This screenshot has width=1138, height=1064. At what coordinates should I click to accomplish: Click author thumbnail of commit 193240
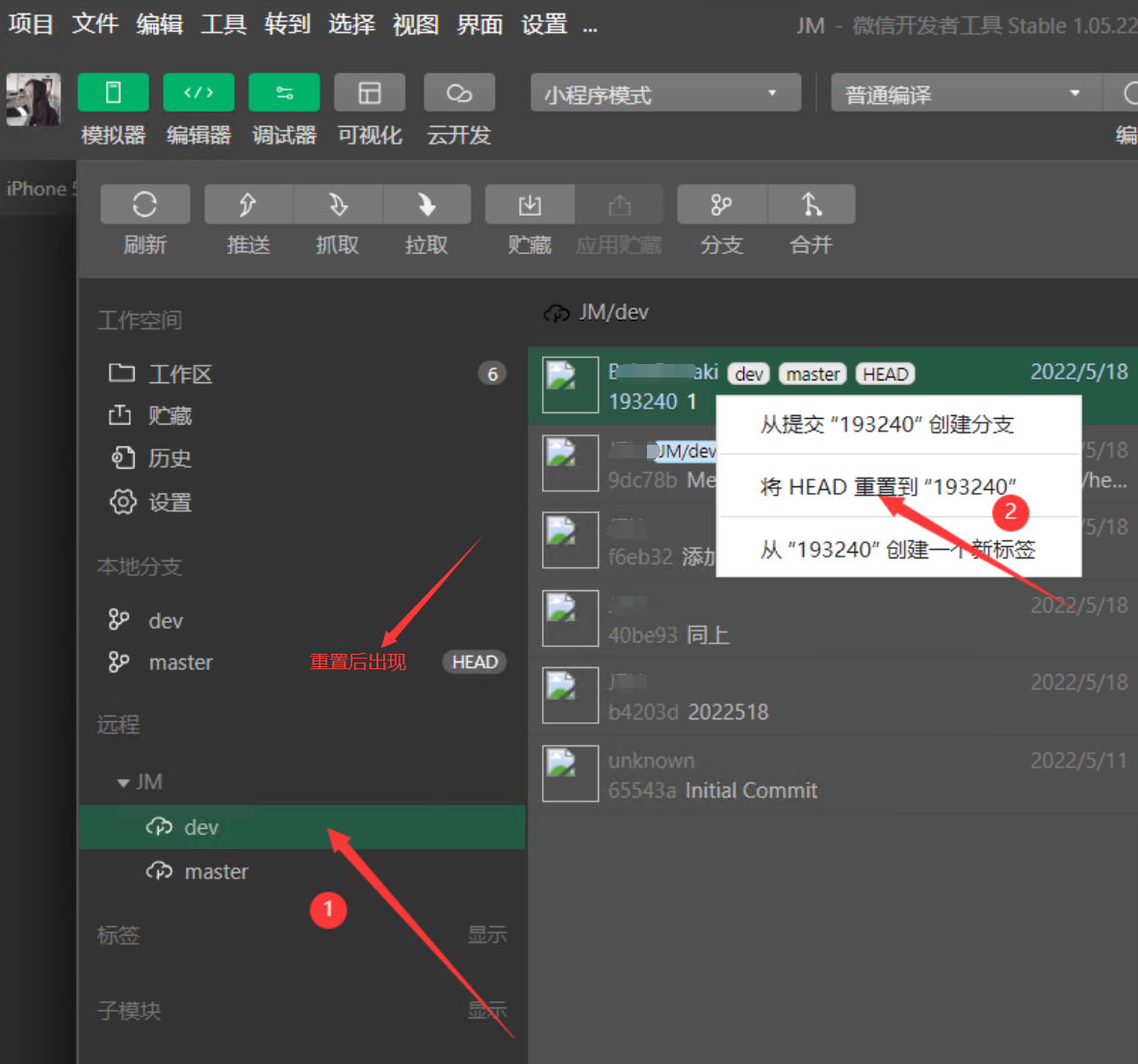point(571,384)
